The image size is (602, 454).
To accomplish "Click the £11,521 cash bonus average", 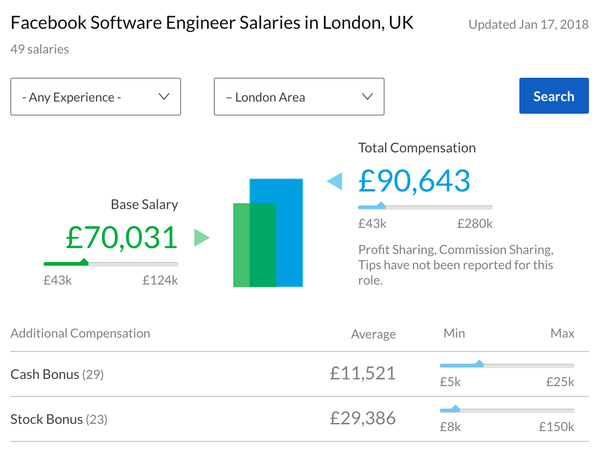I will (x=363, y=373).
